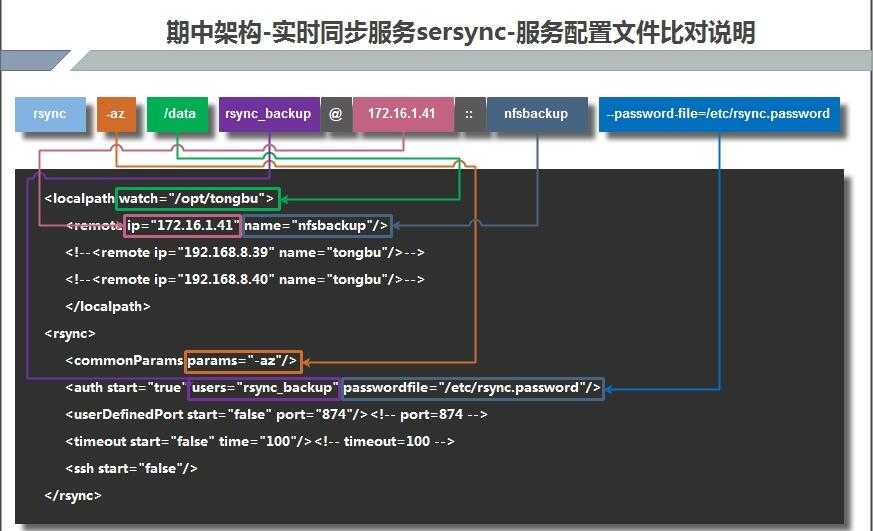Click 'name="nfsbackup"/>' in the code
Image resolution: width=873 pixels, height=531 pixels.
click(317, 225)
